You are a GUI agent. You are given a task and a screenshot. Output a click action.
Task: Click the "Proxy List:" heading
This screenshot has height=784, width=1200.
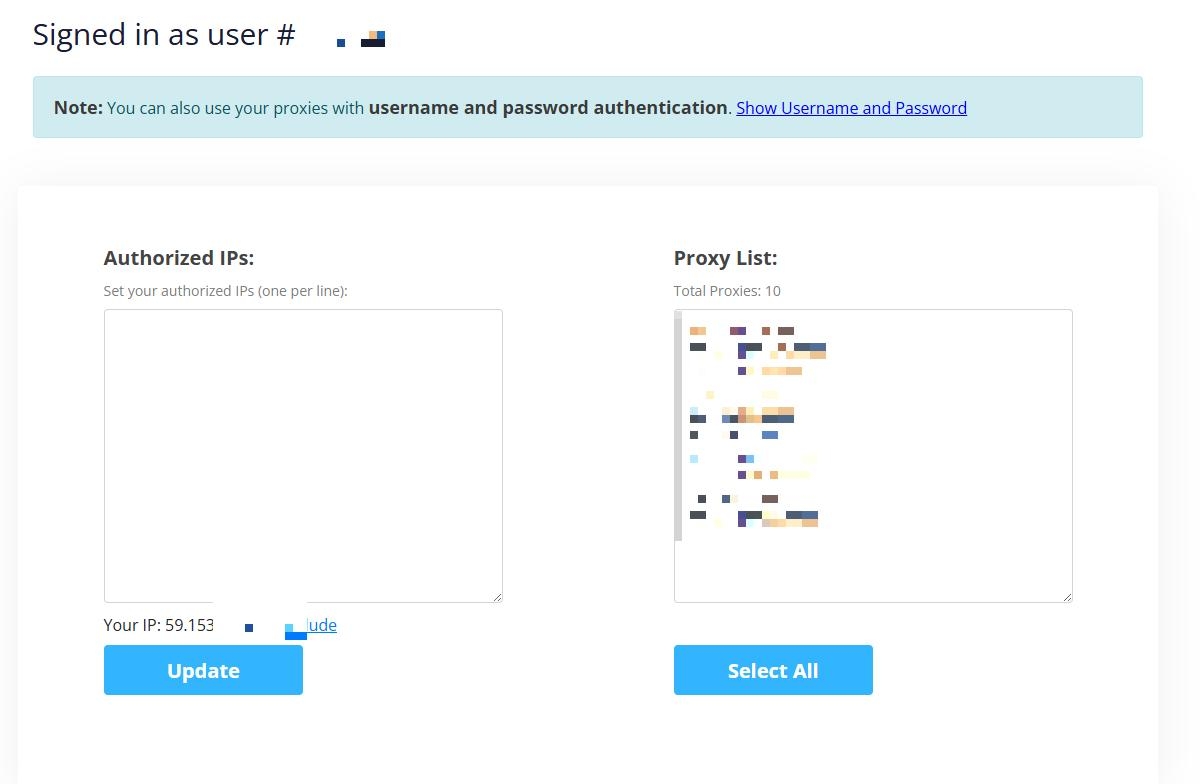(725, 258)
